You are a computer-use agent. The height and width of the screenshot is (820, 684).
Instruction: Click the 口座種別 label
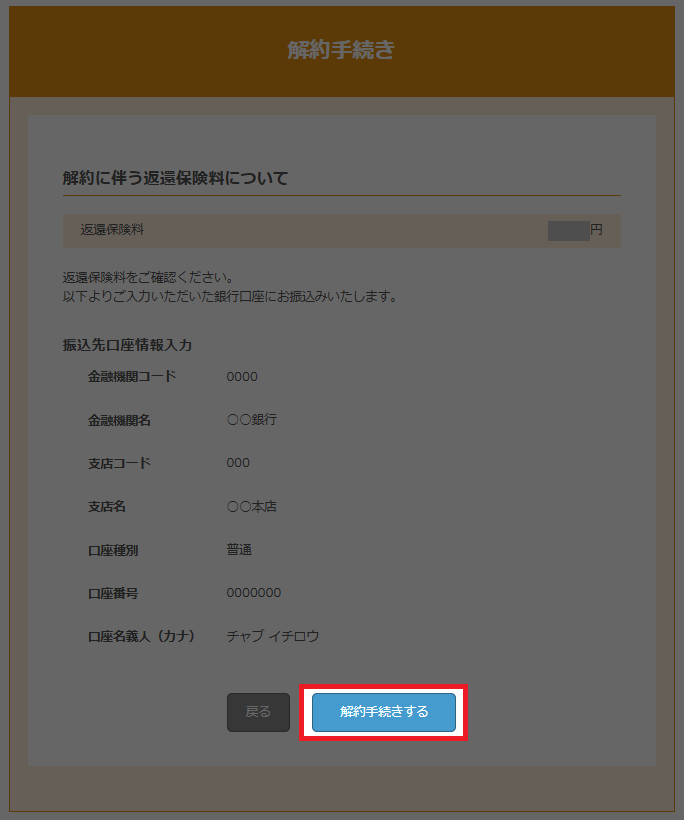point(113,550)
